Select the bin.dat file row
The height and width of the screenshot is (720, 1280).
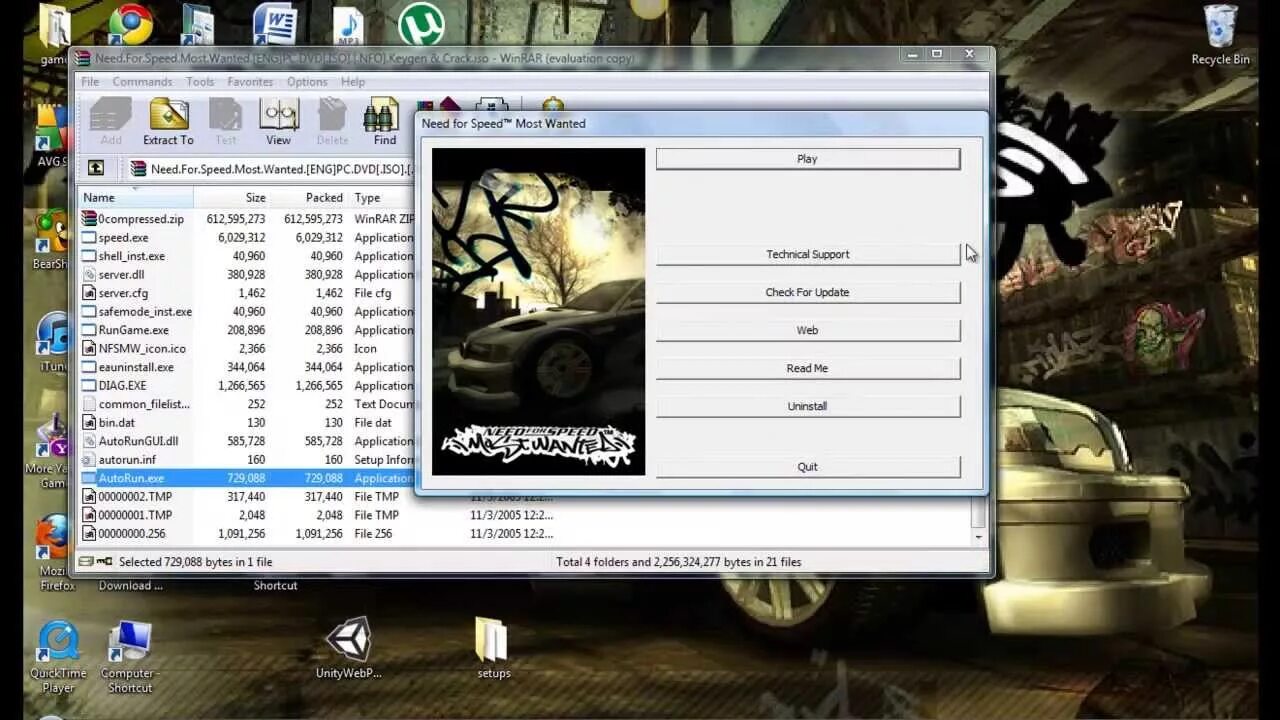point(247,423)
